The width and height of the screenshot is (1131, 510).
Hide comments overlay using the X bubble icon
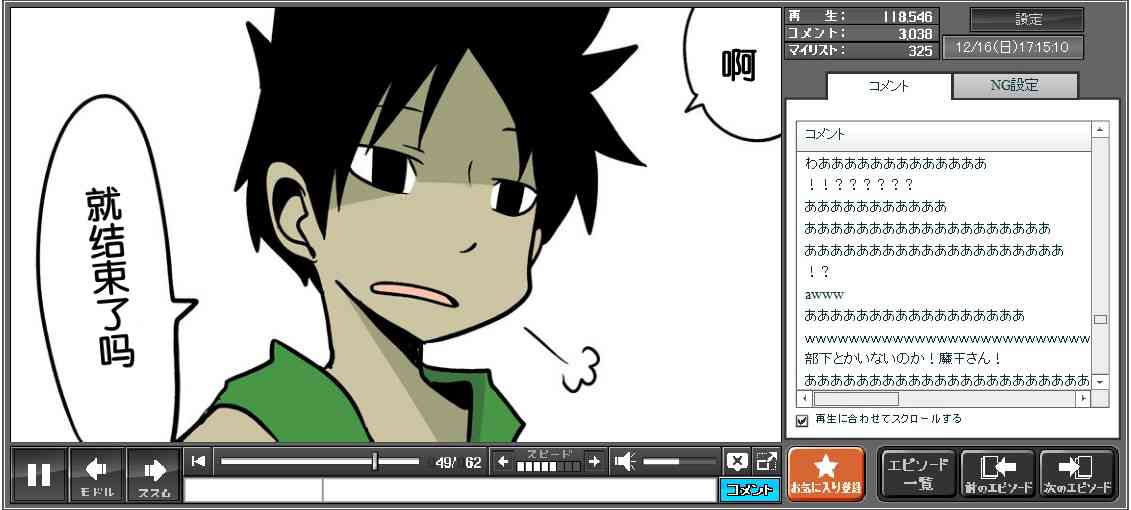pyautogui.click(x=737, y=461)
